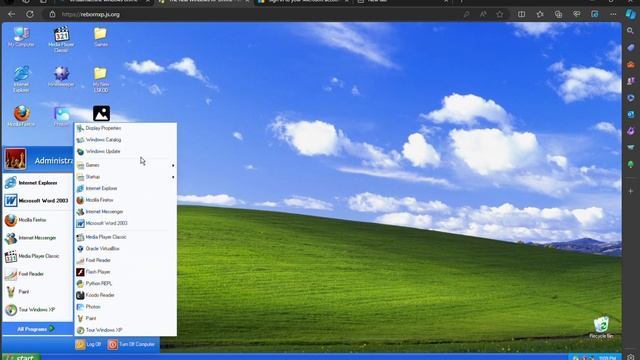The width and height of the screenshot is (640, 360).
Task: Open Media Player Classic in Start menu left pane
Action: click(x=32, y=256)
